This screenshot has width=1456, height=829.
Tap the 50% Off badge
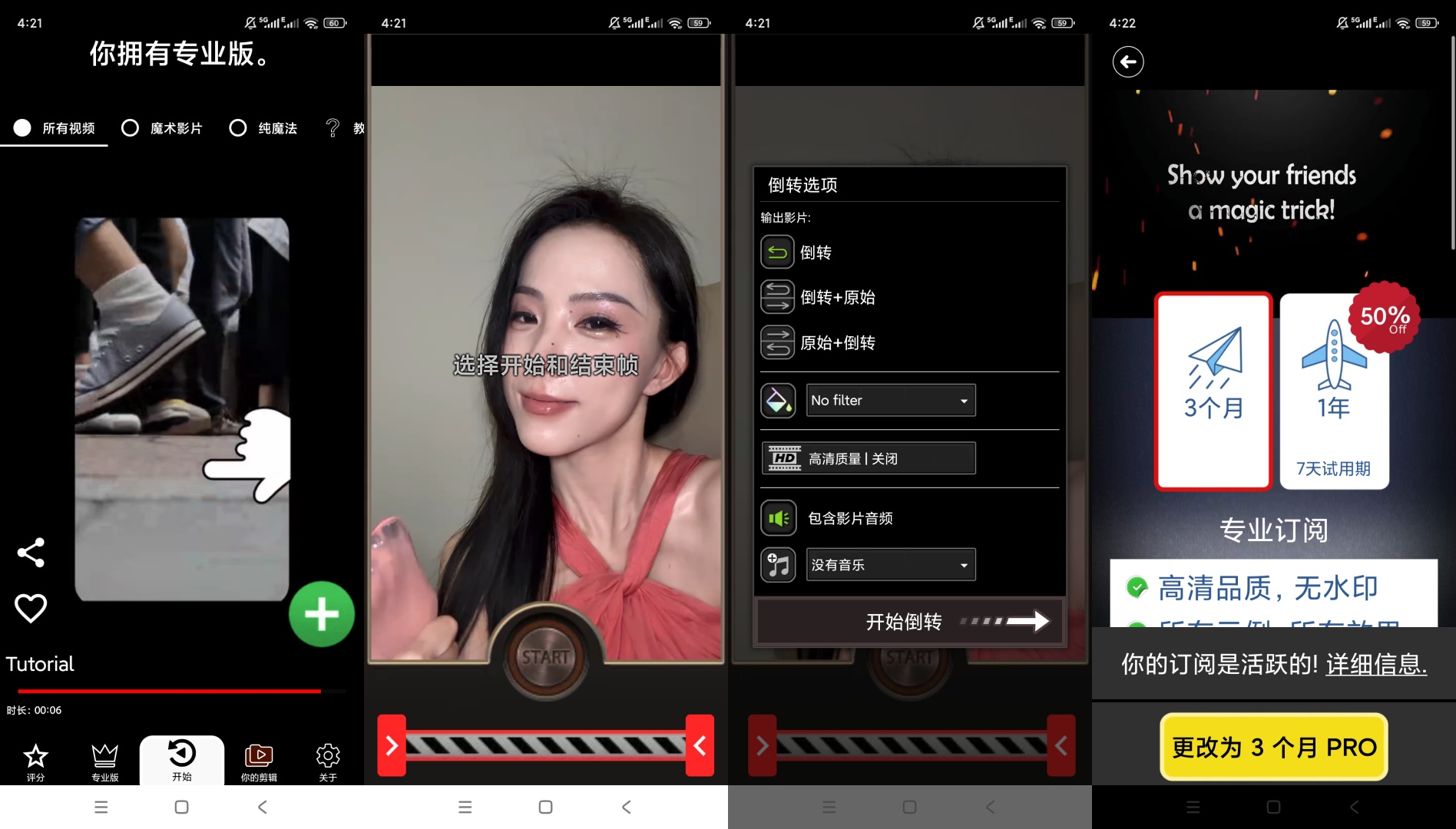click(x=1385, y=318)
